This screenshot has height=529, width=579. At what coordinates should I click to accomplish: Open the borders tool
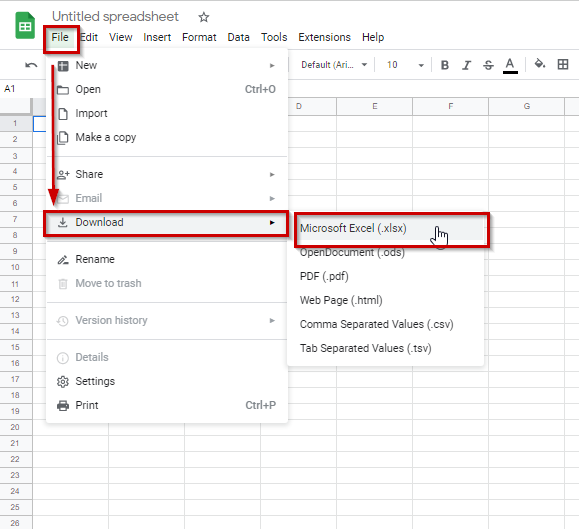click(x=563, y=64)
